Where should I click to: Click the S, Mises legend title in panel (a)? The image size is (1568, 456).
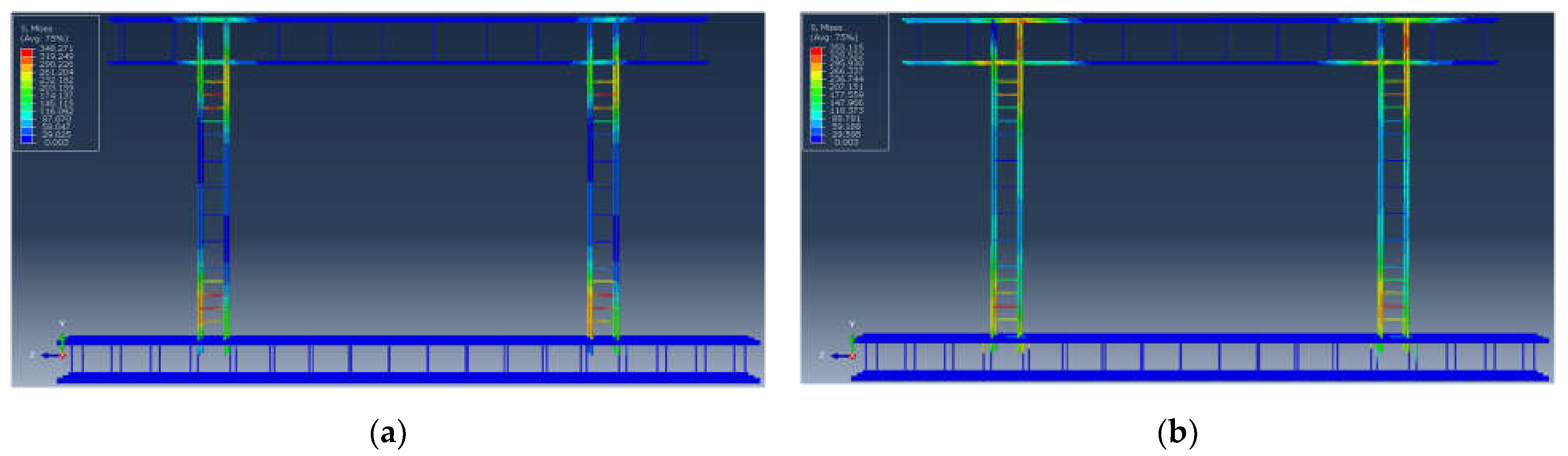coord(37,29)
